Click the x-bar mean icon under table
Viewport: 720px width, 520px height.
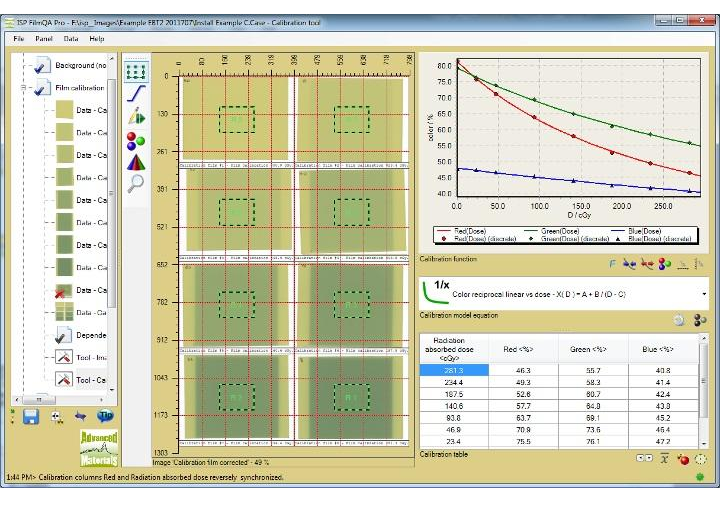[664, 458]
